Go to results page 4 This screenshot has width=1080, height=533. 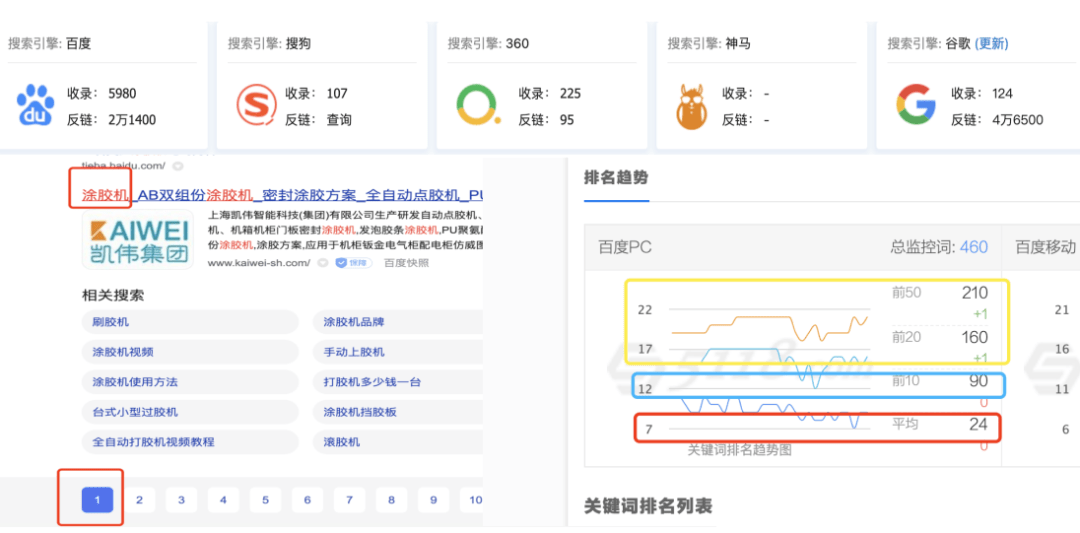pos(223,500)
